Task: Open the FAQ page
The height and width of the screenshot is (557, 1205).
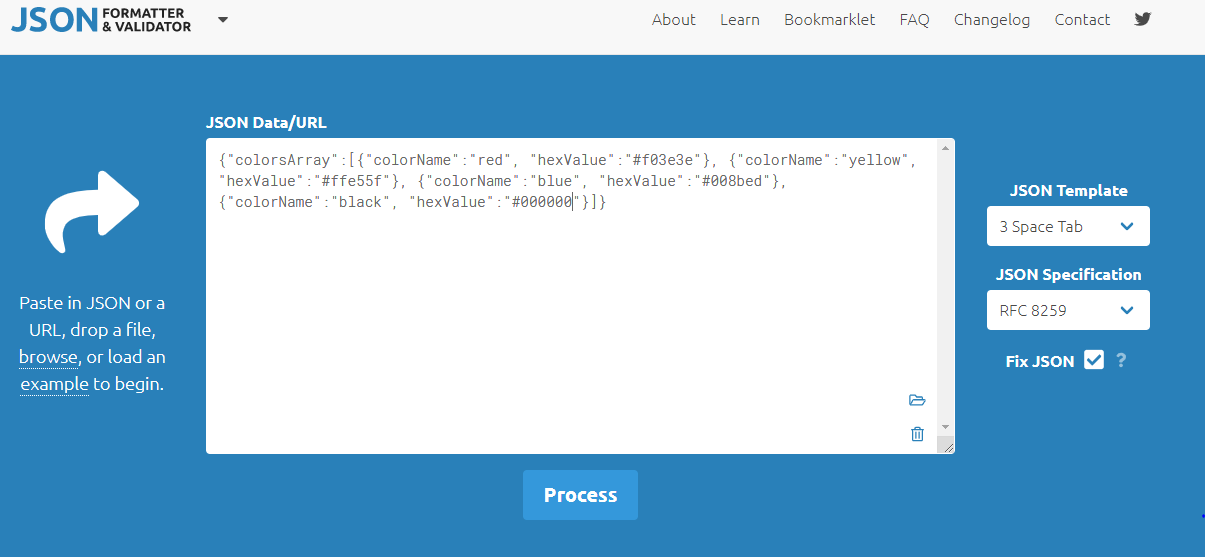Action: (915, 20)
